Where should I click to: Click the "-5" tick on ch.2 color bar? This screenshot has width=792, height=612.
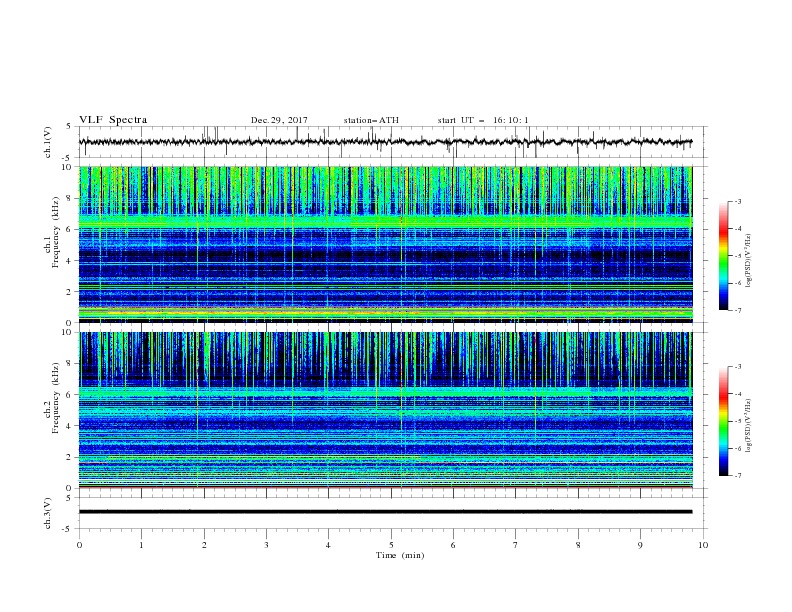coord(737,421)
